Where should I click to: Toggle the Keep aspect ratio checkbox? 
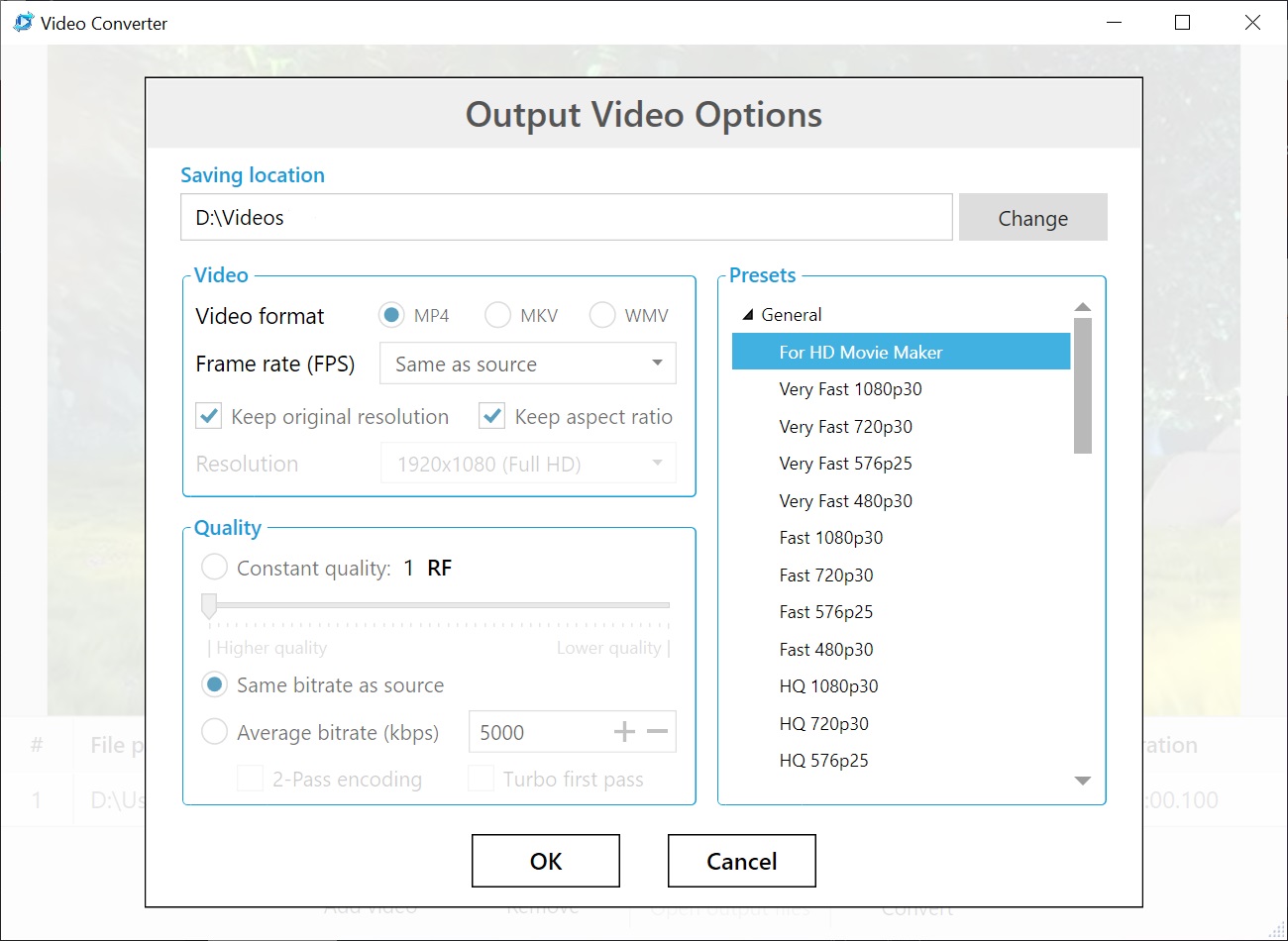492,416
